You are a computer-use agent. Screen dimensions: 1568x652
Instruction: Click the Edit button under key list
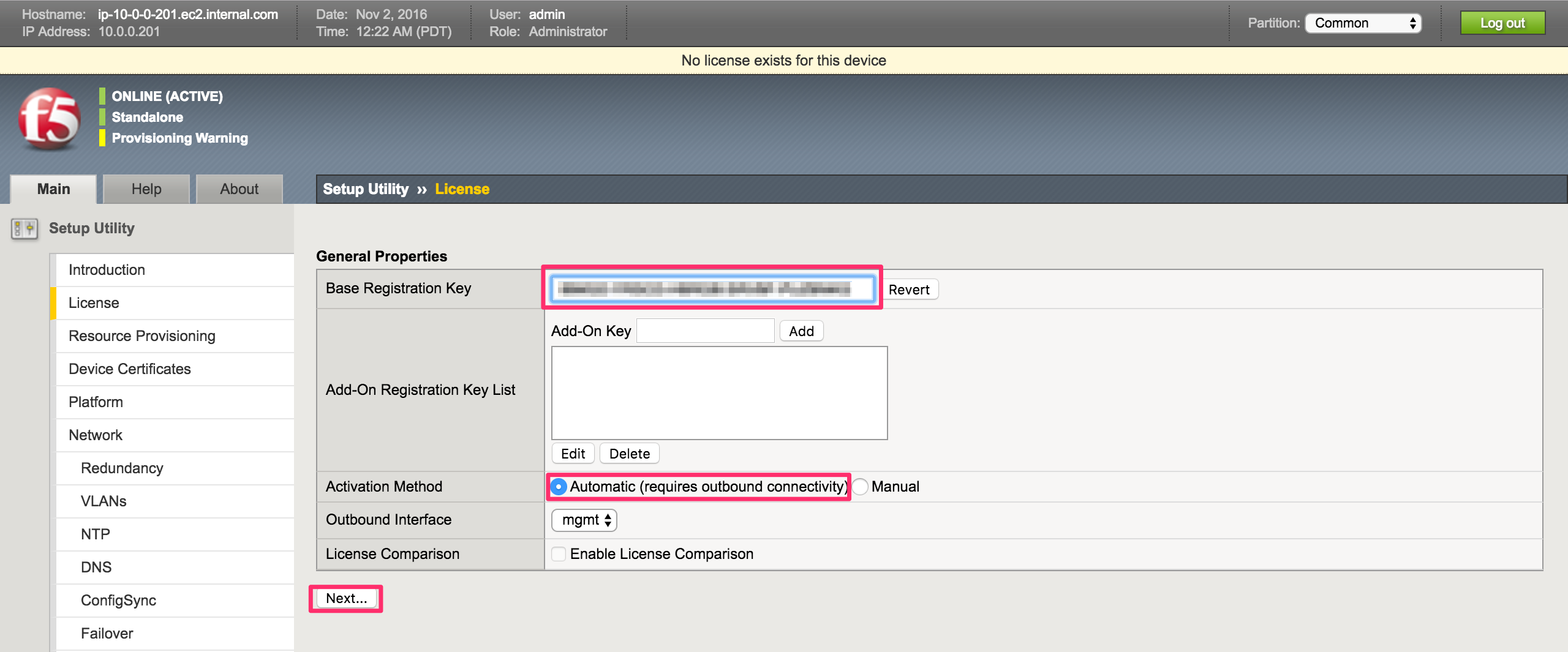point(573,454)
